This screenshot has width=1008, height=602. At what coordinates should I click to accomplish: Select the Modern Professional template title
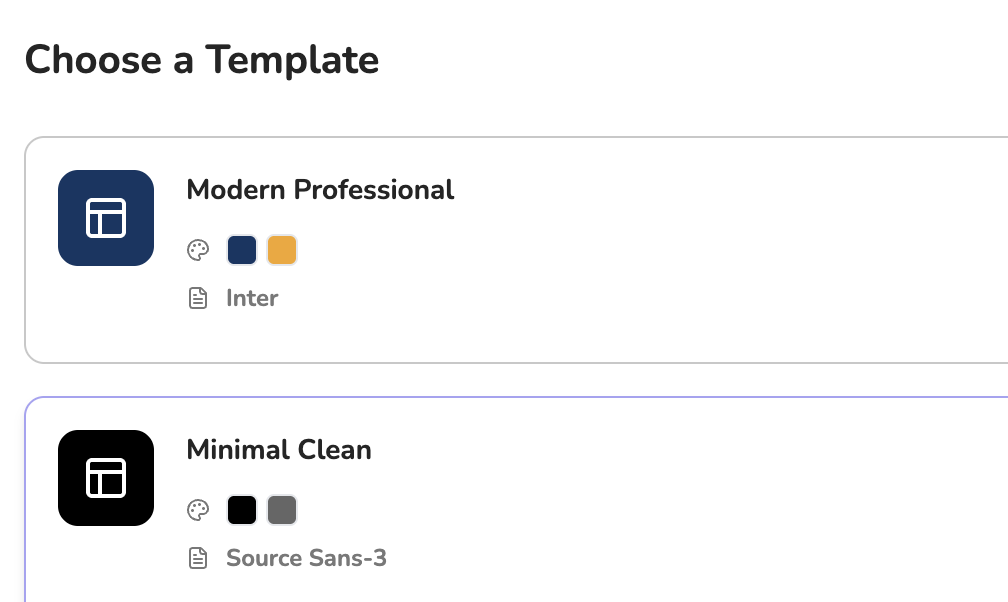(x=320, y=190)
